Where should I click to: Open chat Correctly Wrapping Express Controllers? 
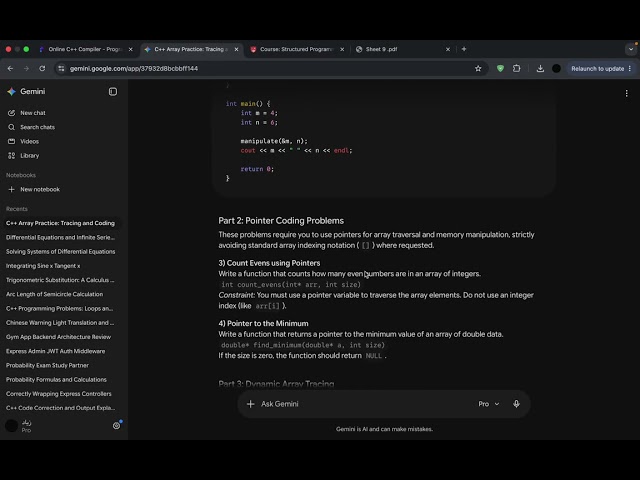click(59, 394)
